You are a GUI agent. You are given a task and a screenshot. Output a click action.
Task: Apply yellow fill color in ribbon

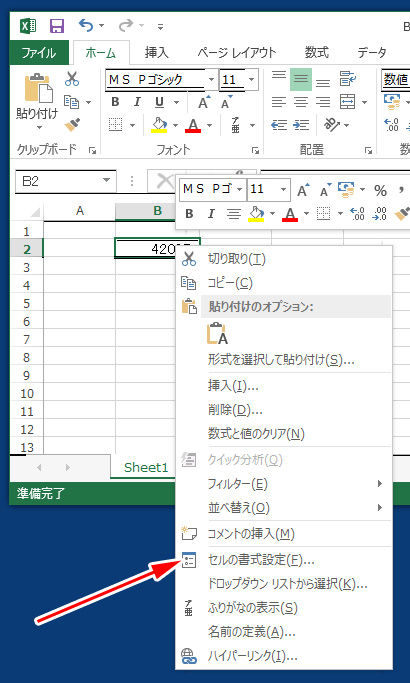pos(159,125)
